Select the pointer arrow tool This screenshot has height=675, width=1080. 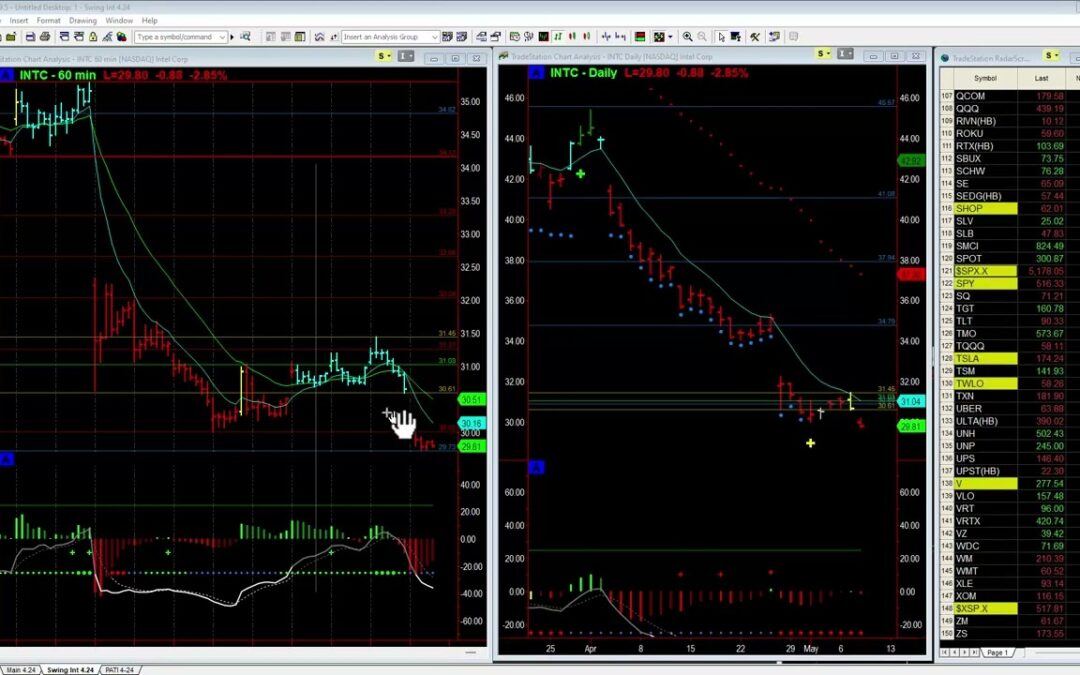[721, 37]
